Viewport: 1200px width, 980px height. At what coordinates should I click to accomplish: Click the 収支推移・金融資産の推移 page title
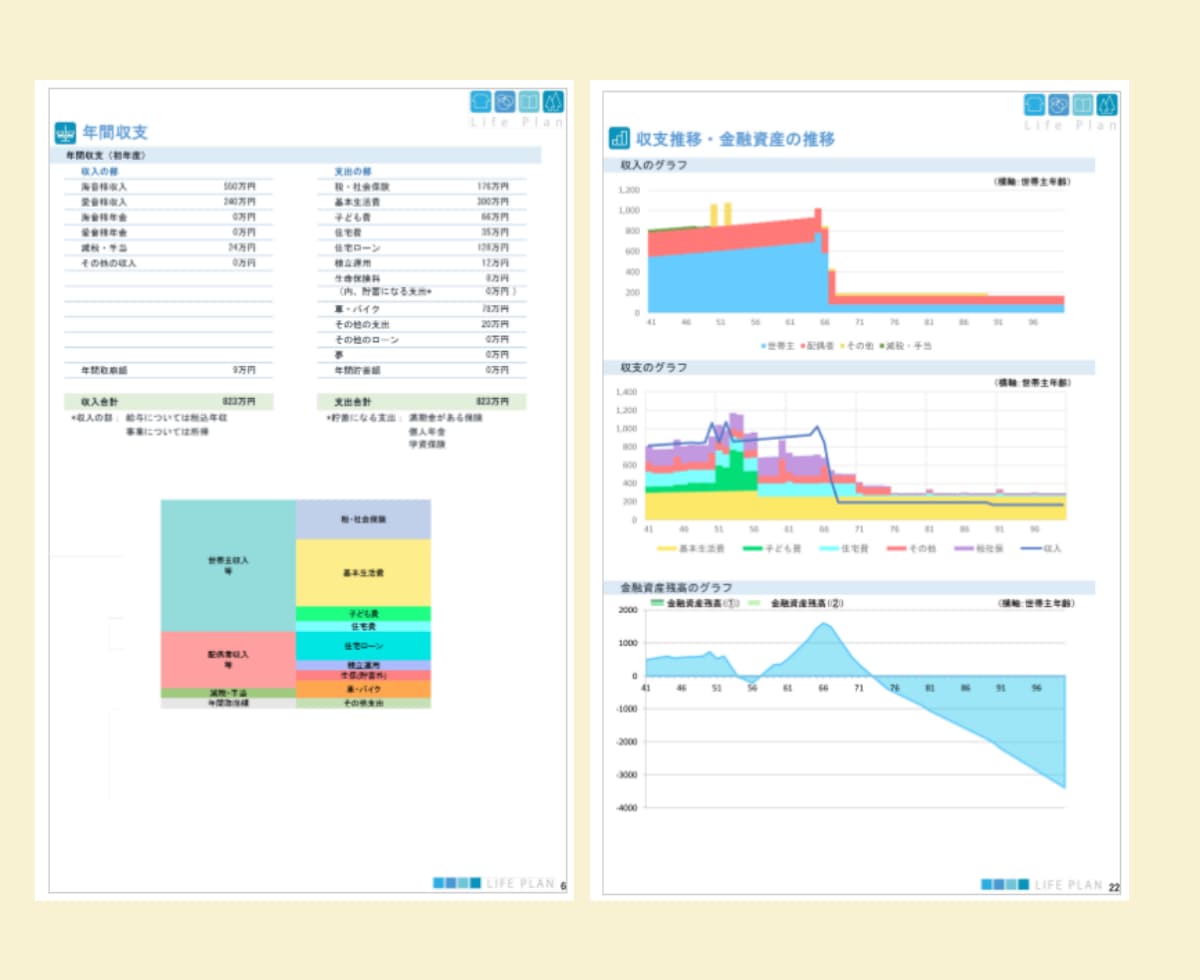click(735, 139)
